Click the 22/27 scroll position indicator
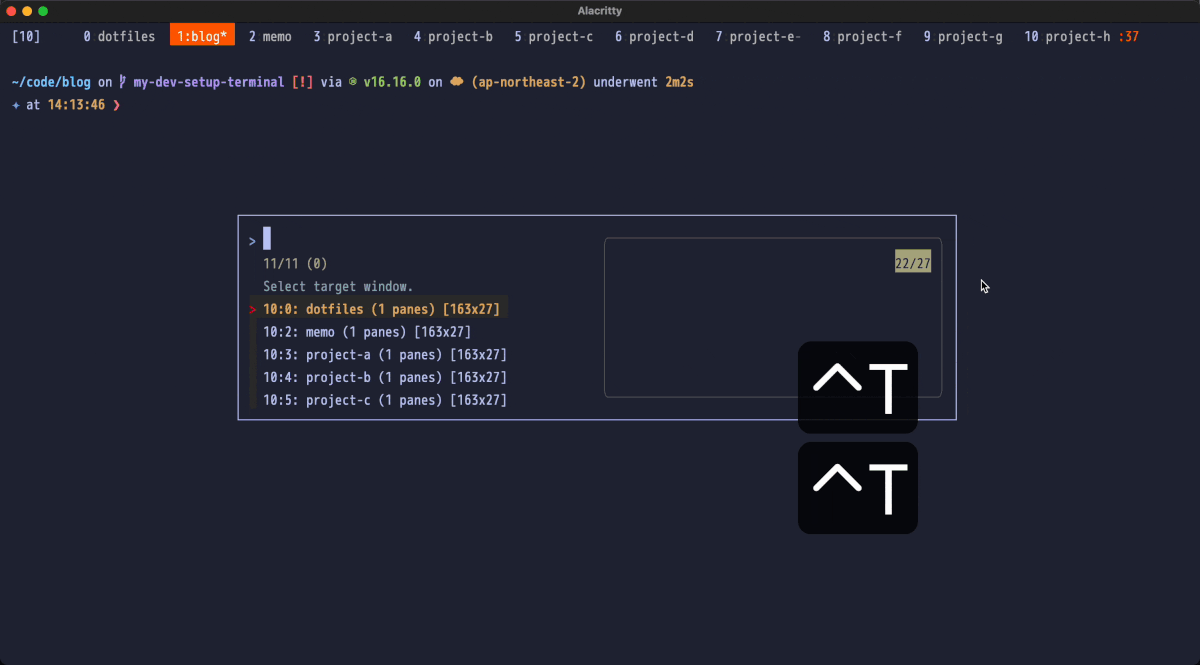 [x=912, y=261]
